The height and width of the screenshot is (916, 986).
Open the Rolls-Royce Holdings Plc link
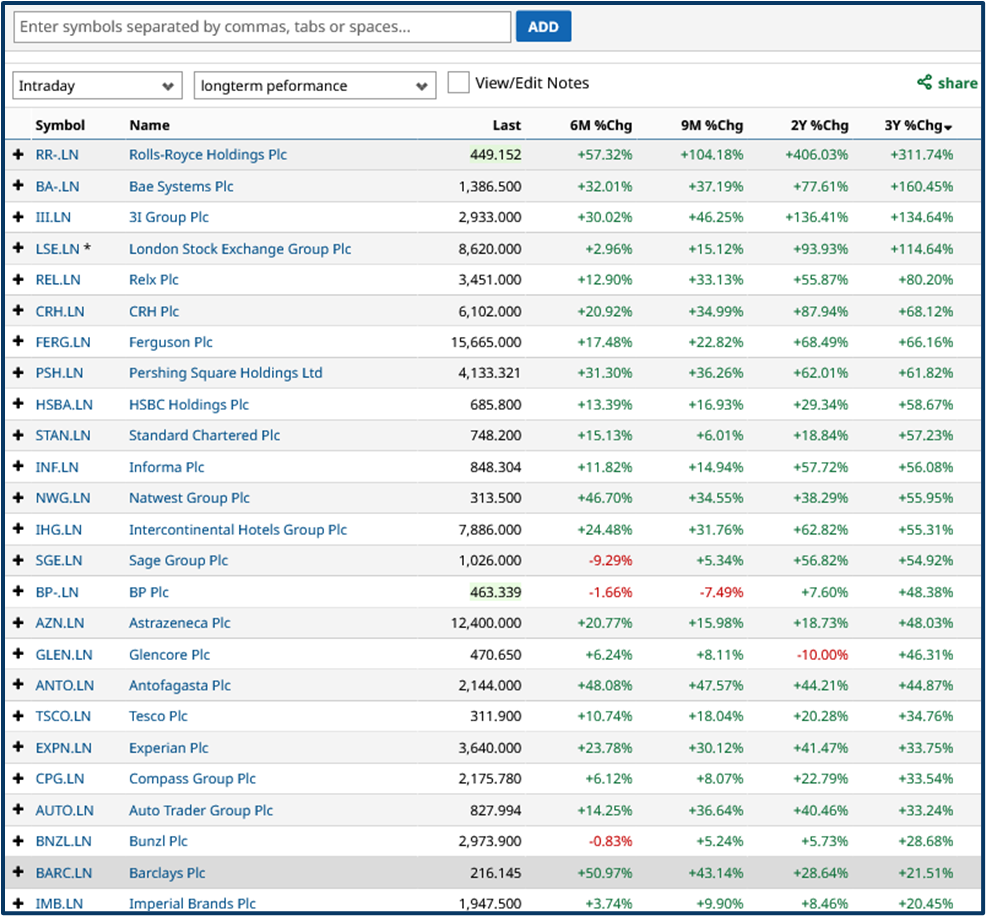point(207,155)
